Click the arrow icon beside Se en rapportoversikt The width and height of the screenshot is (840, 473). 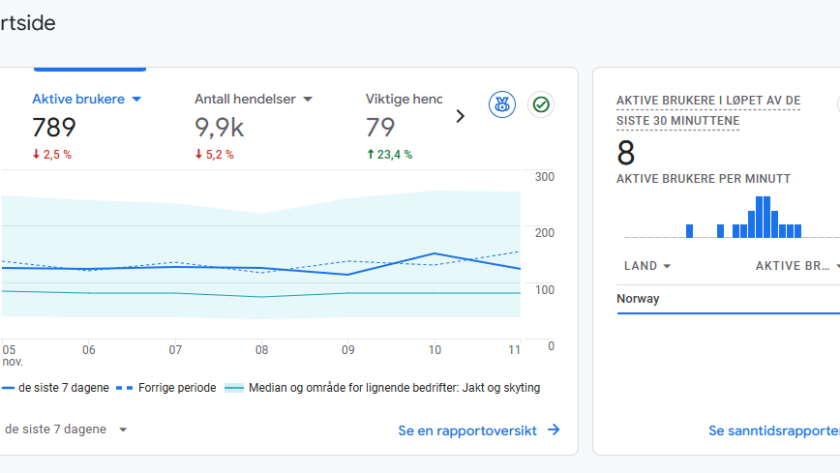(553, 430)
